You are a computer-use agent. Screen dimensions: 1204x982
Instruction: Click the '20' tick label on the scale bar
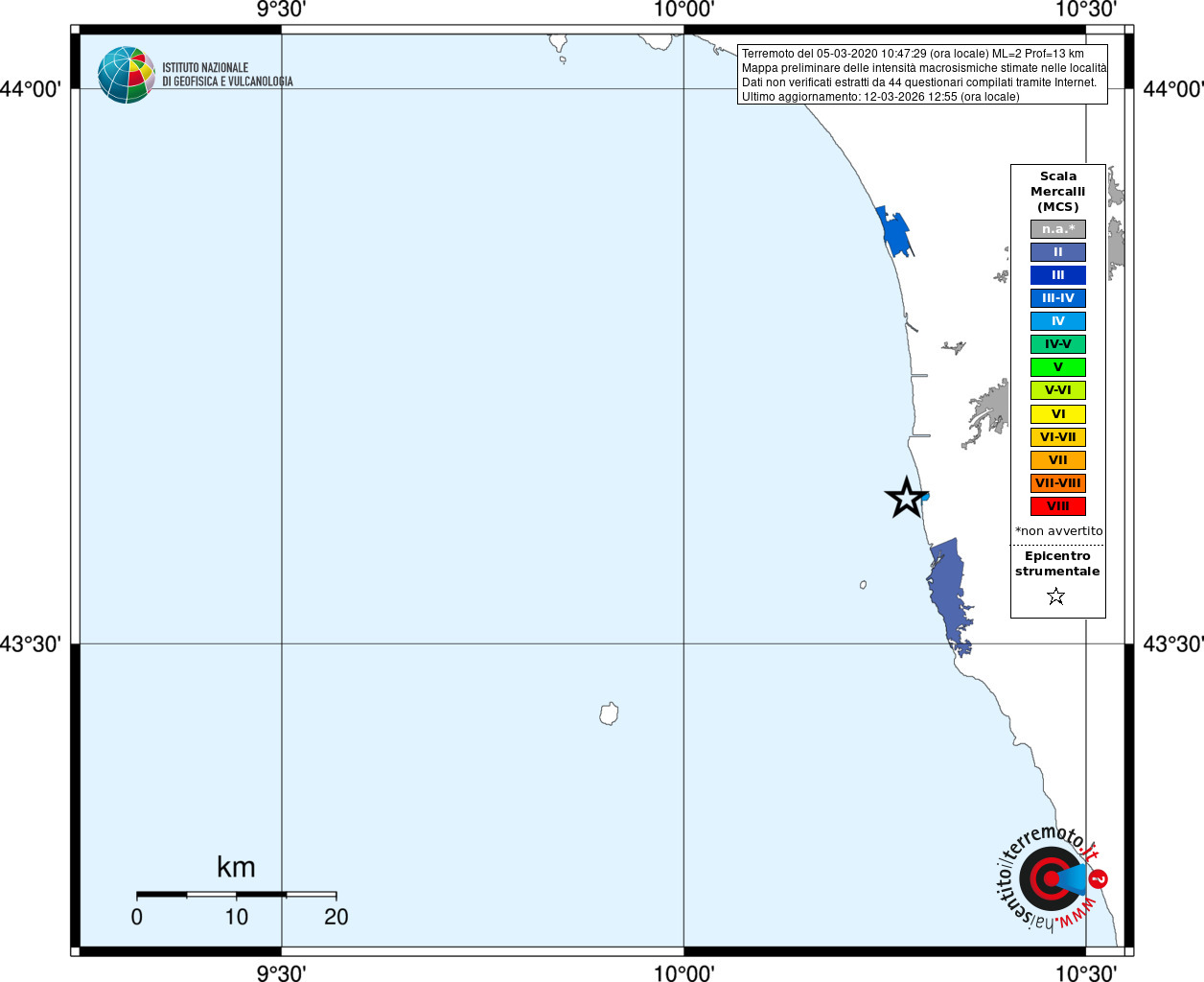(336, 917)
